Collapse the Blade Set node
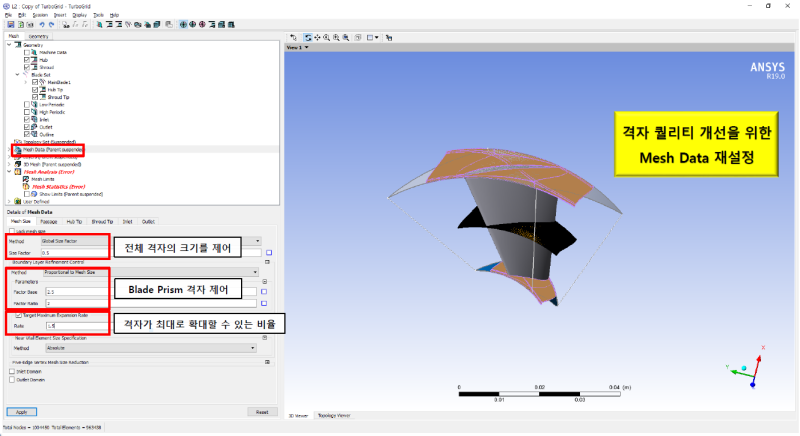Viewport: 800px width, 436px height. (17, 75)
